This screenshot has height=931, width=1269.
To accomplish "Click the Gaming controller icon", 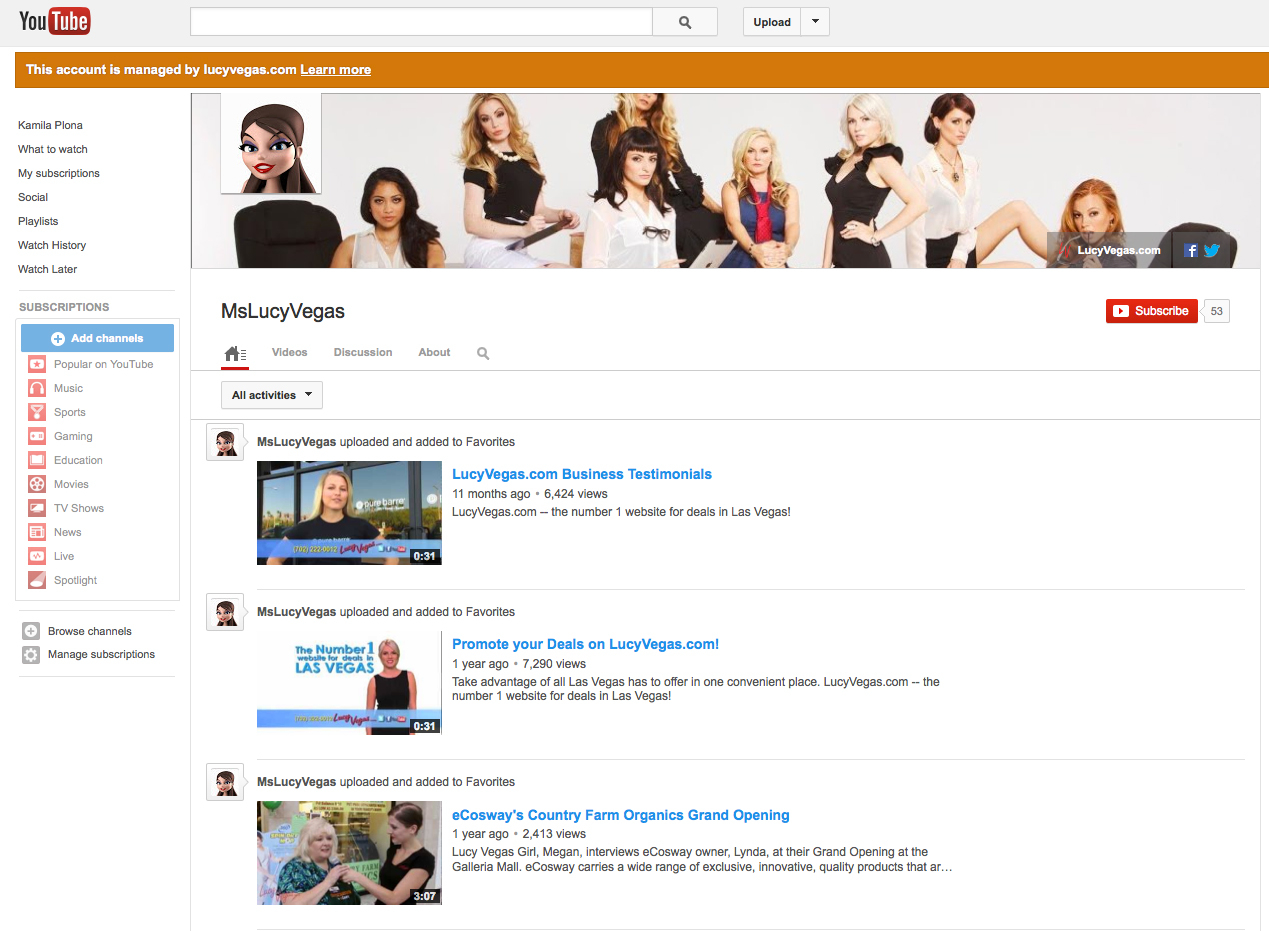I will [37, 436].
